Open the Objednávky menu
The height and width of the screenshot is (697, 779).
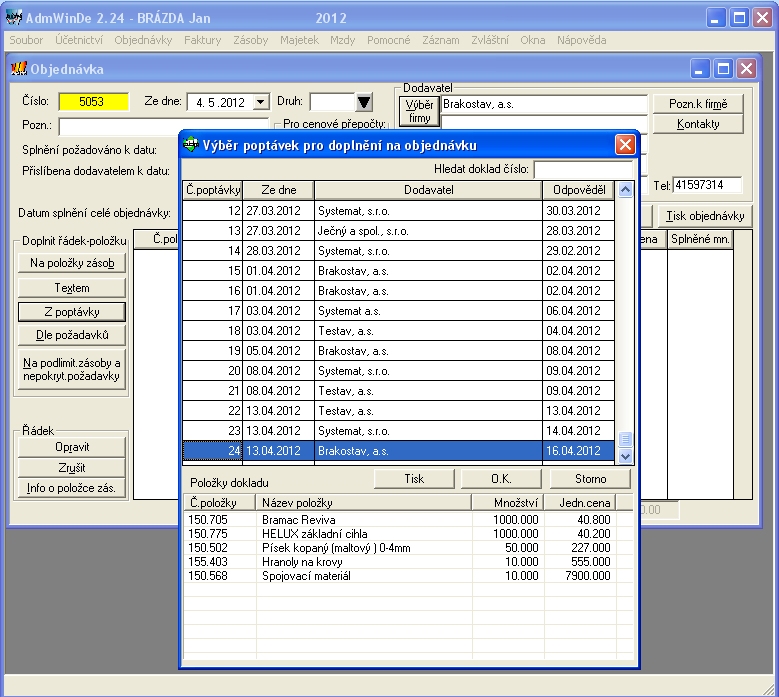point(143,40)
